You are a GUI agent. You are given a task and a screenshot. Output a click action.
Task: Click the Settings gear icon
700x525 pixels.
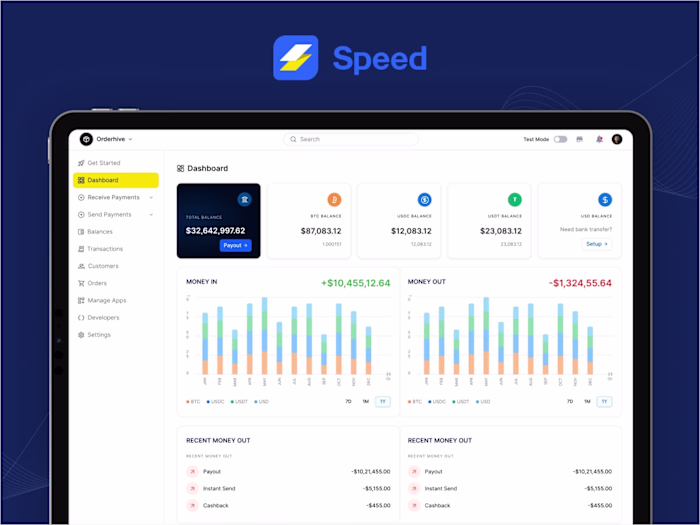tap(81, 335)
